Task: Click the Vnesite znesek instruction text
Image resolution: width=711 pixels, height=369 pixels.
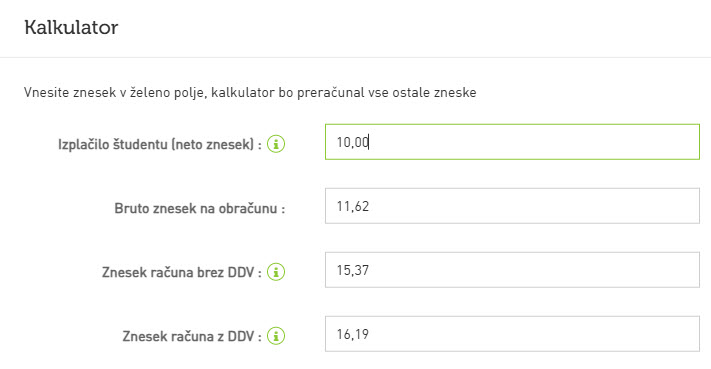Action: (x=250, y=92)
